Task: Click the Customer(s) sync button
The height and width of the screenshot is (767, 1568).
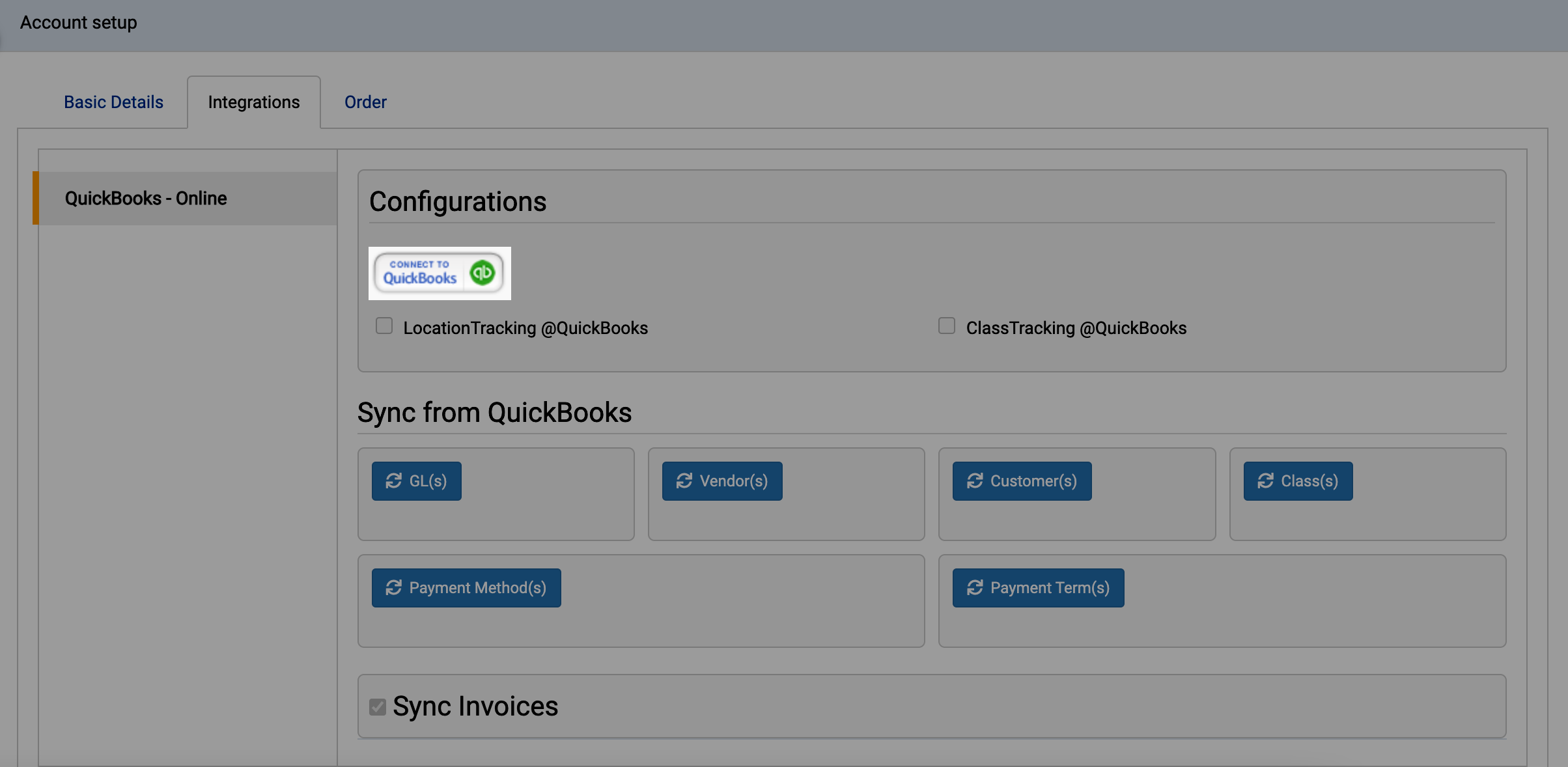Action: [x=1021, y=481]
